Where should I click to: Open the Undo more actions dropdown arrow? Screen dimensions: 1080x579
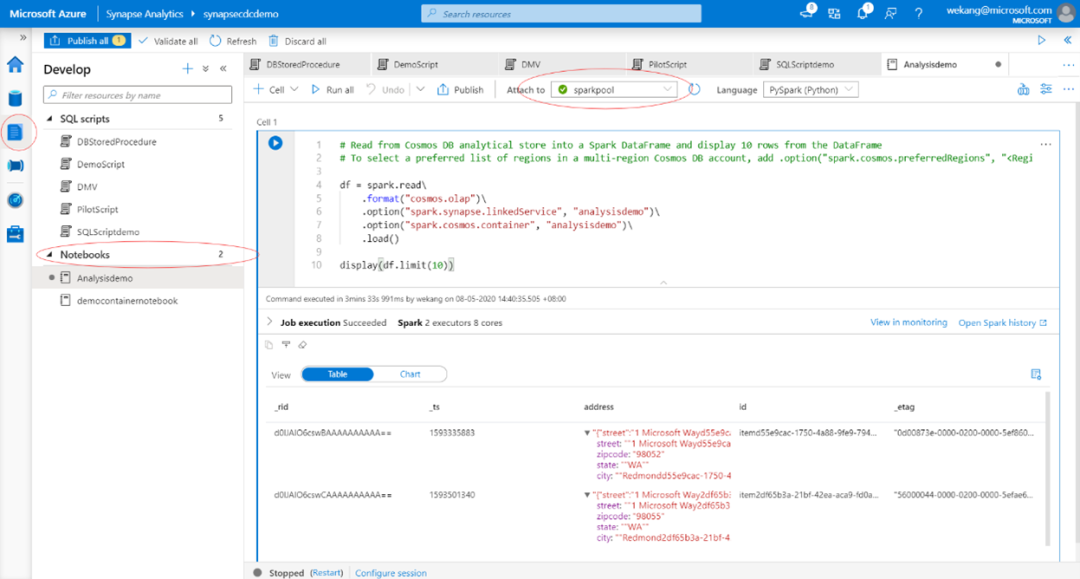(x=420, y=90)
